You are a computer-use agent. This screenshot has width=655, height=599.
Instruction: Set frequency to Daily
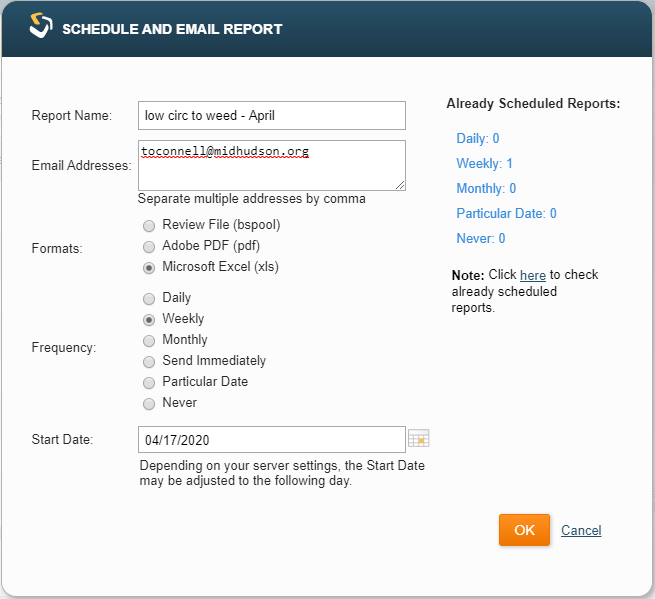(149, 299)
